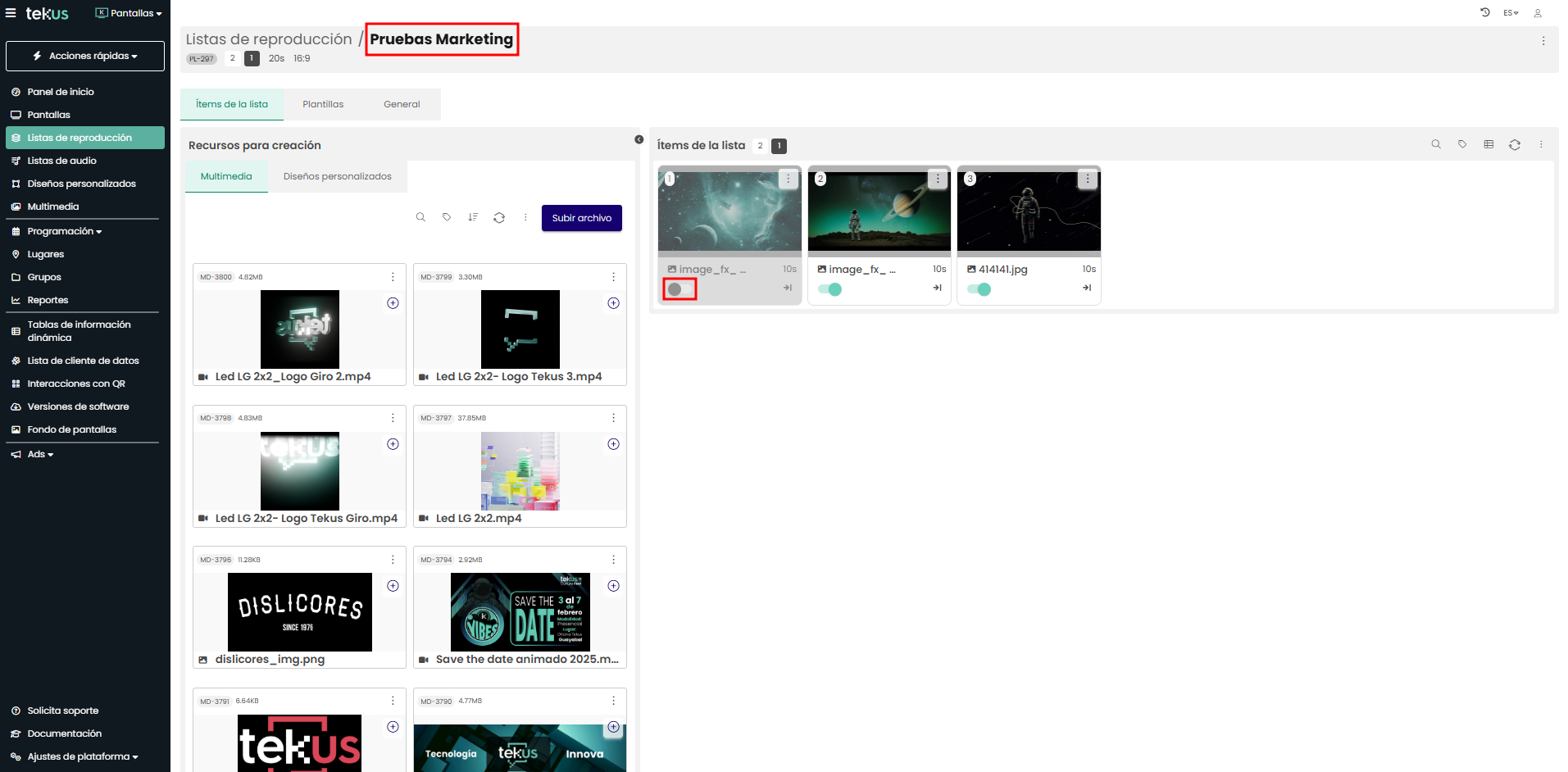Switch list items to table view
Viewport: 1568px width, 772px height.
(1488, 145)
